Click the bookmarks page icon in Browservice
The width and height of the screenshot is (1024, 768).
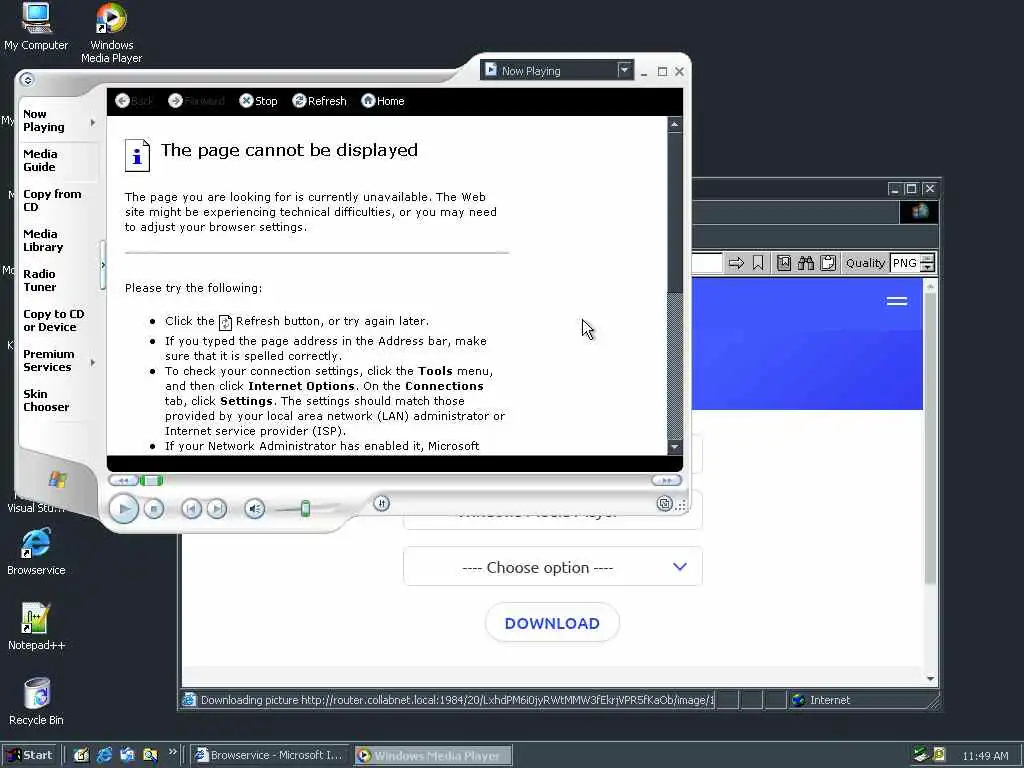tap(784, 263)
